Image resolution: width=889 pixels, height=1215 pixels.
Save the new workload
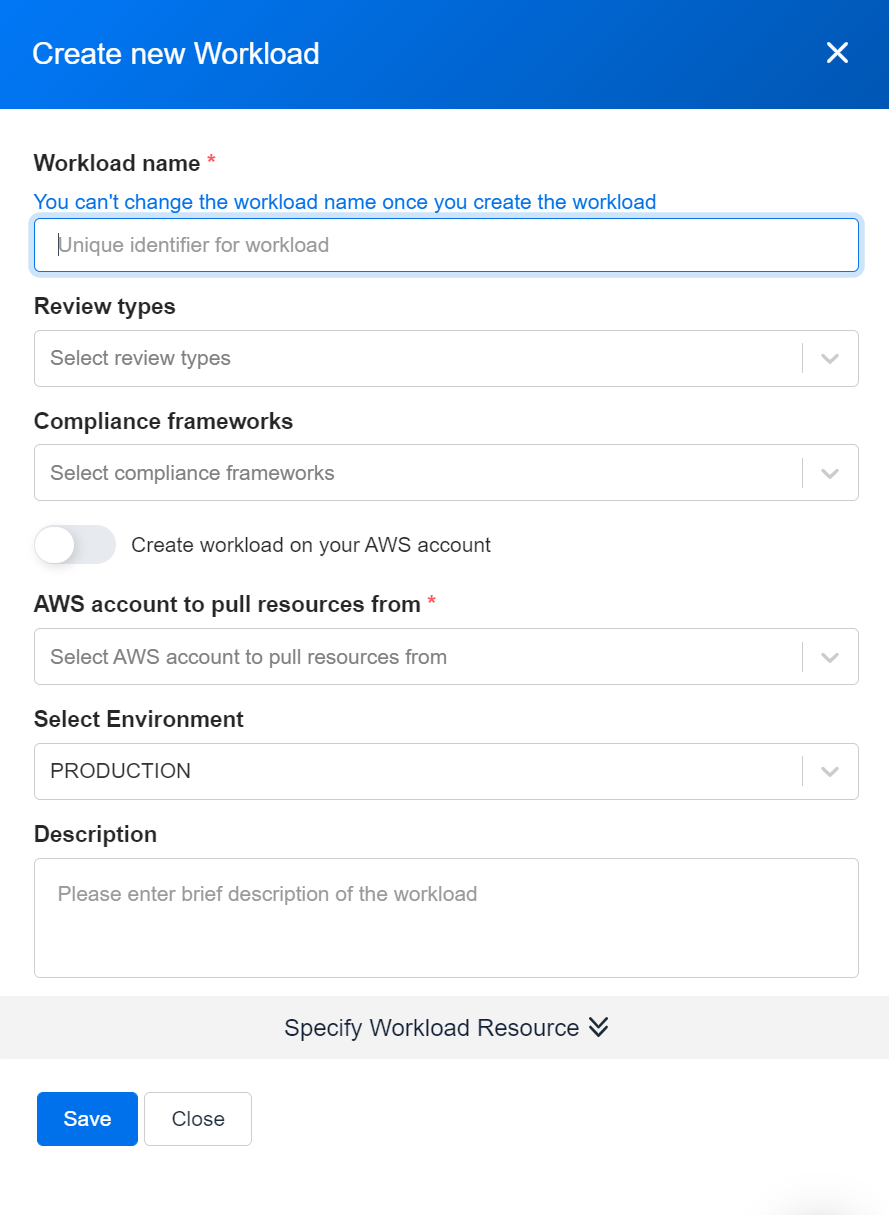(x=87, y=1118)
